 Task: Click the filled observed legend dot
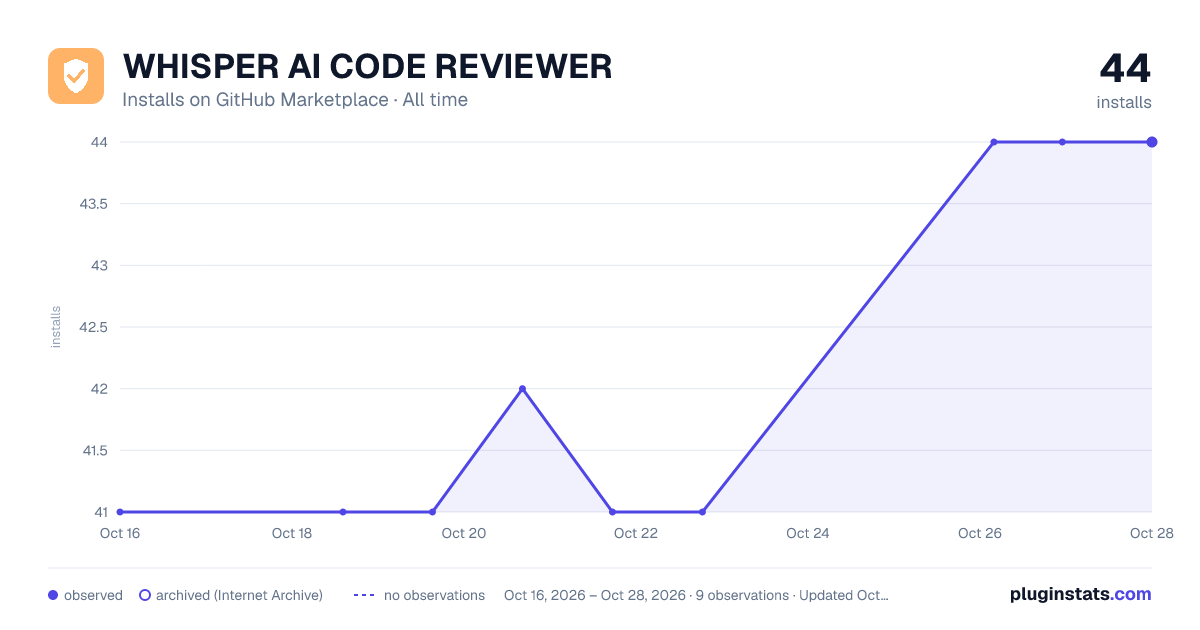coord(53,595)
